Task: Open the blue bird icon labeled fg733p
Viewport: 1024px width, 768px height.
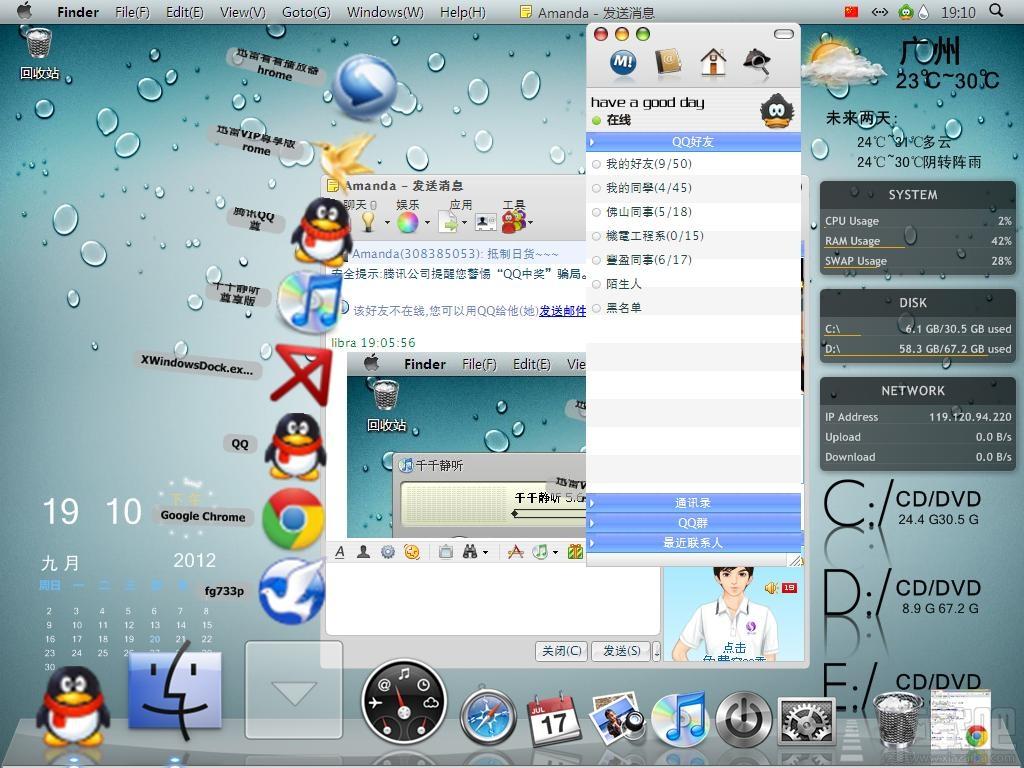Action: [292, 592]
